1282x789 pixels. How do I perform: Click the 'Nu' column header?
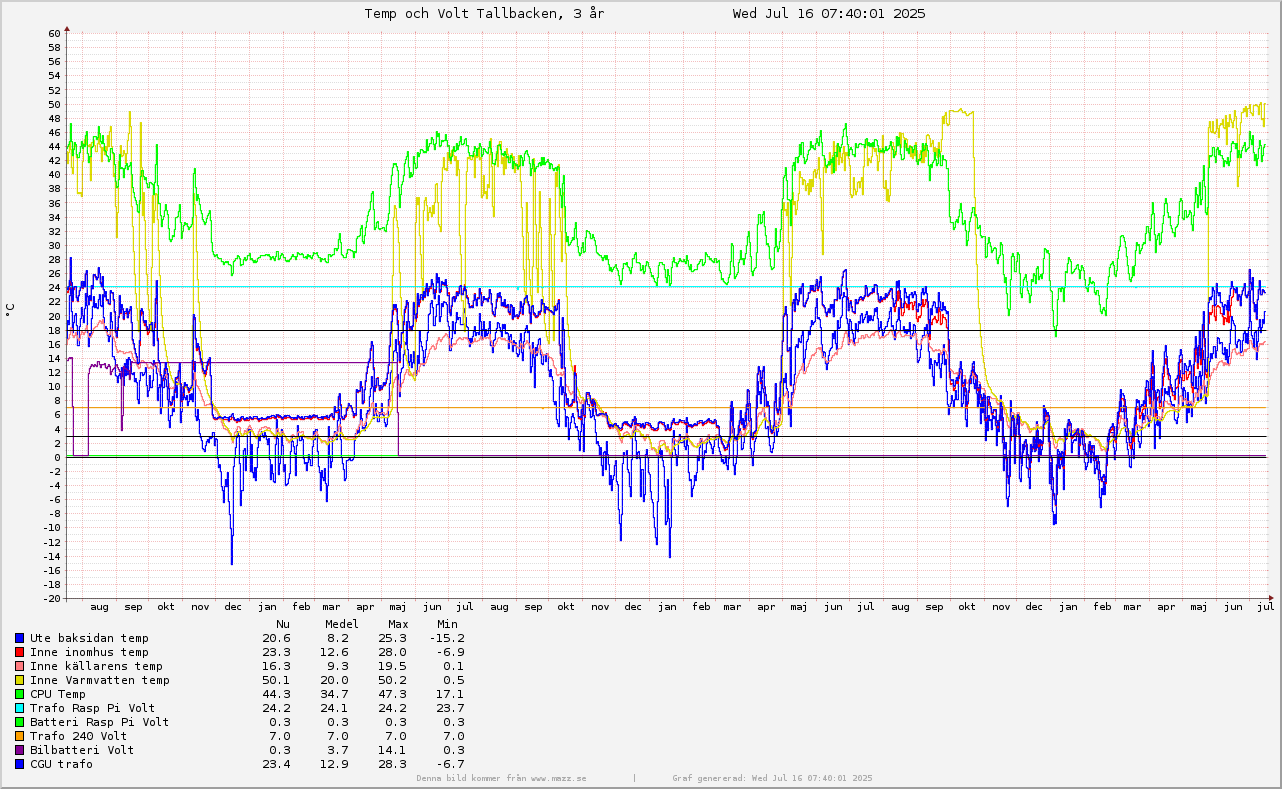coord(283,624)
